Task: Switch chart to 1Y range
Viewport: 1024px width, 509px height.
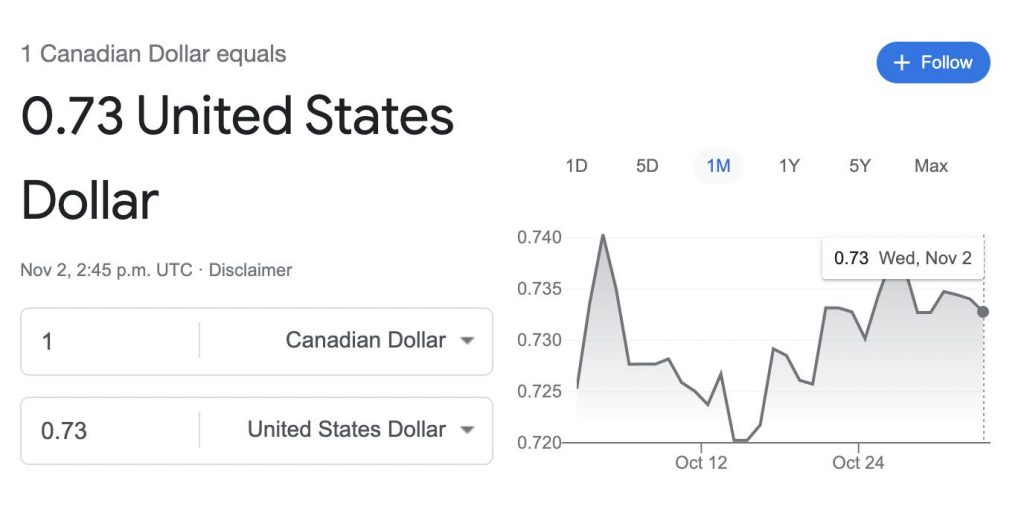Action: pyautogui.click(x=789, y=166)
